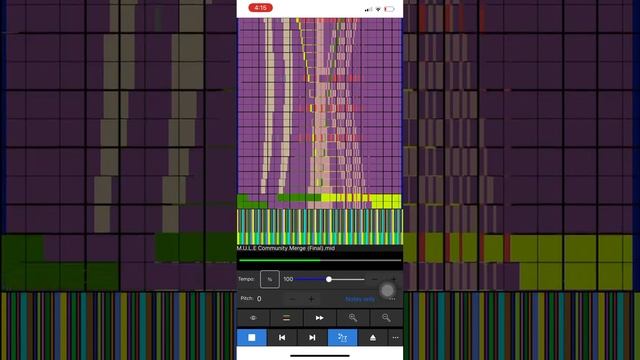Click the green playback progress bar
Image resolution: width=640 pixels, height=360 pixels.
click(x=320, y=260)
